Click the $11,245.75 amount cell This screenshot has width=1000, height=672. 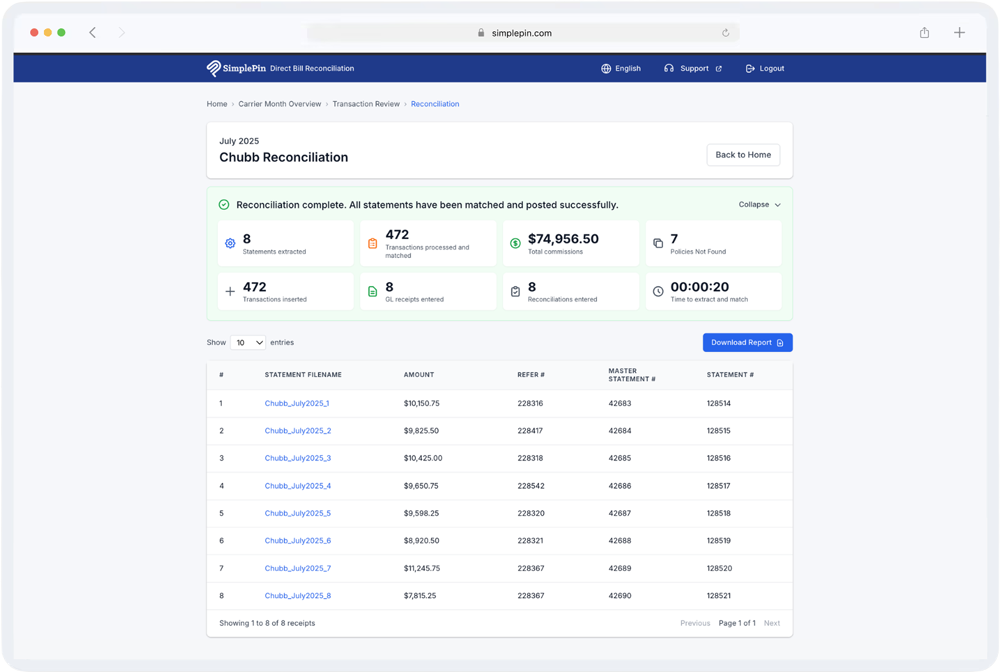422,568
